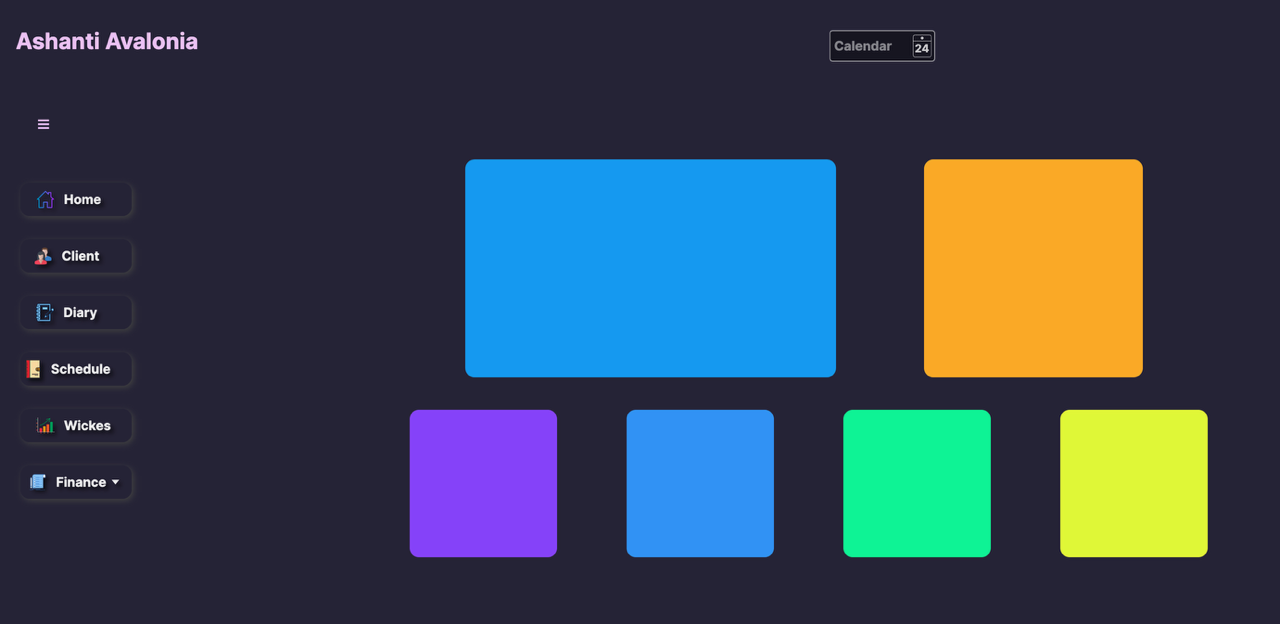Open the large blue dashboard card
Viewport: 1280px width, 624px height.
tap(650, 268)
